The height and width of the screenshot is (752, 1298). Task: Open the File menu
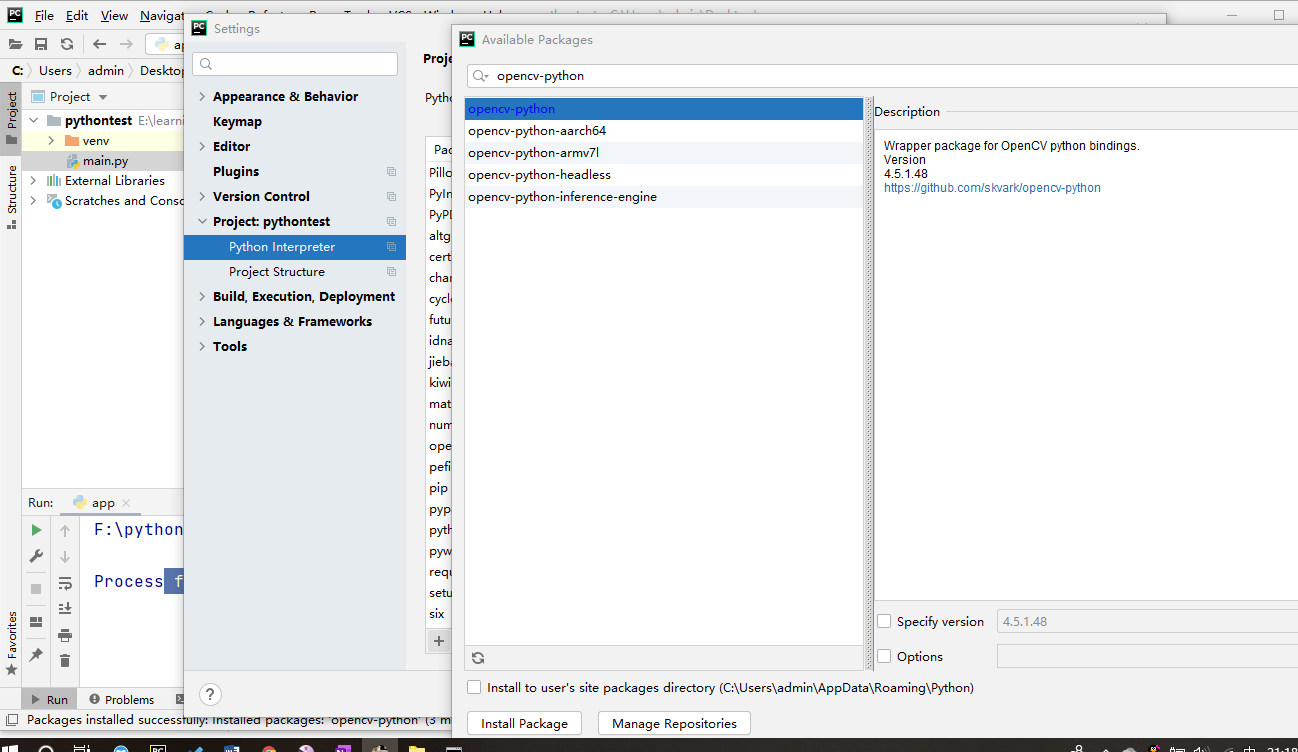[x=44, y=16]
